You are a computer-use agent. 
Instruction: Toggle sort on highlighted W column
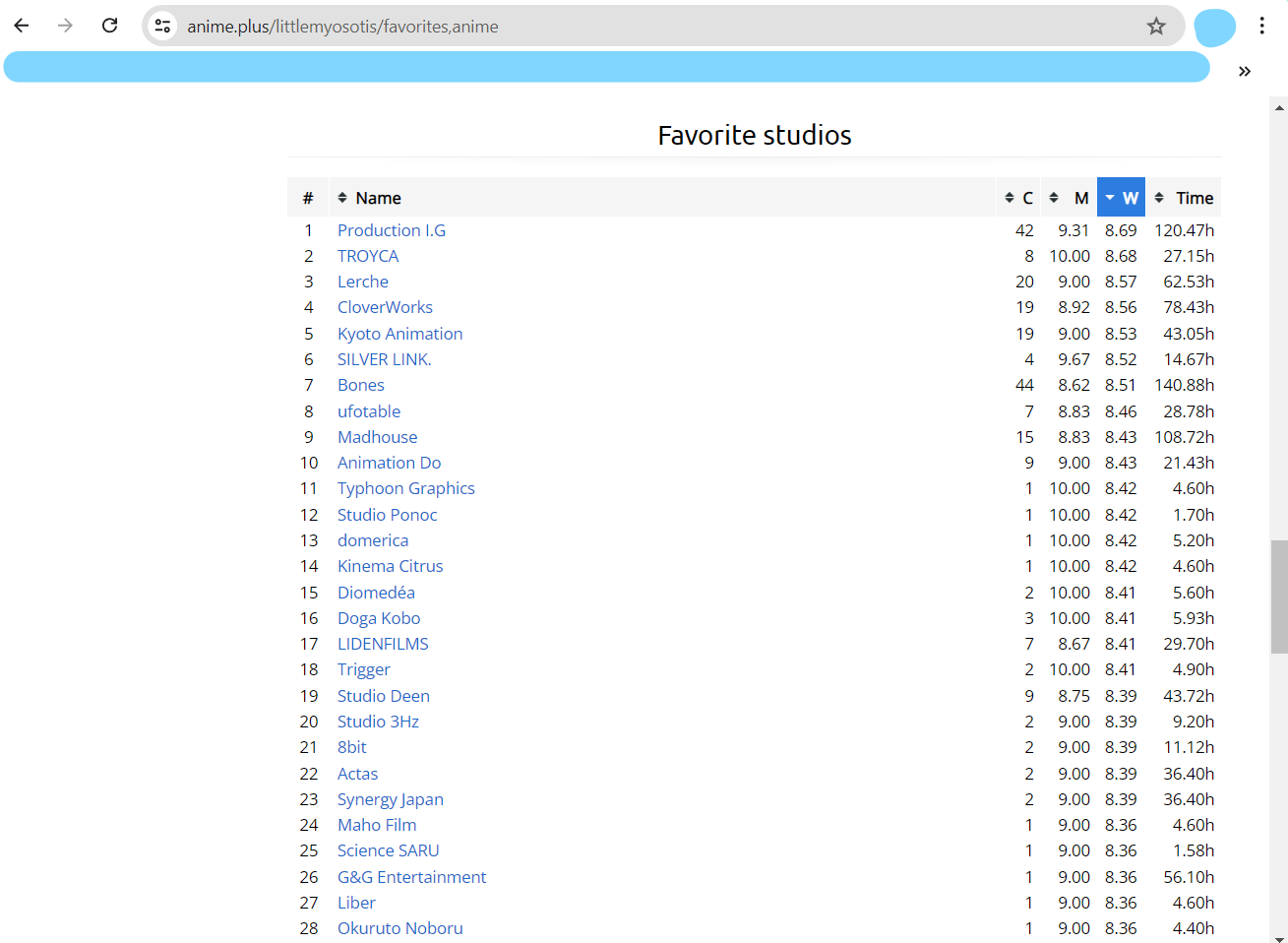[x=1121, y=198]
